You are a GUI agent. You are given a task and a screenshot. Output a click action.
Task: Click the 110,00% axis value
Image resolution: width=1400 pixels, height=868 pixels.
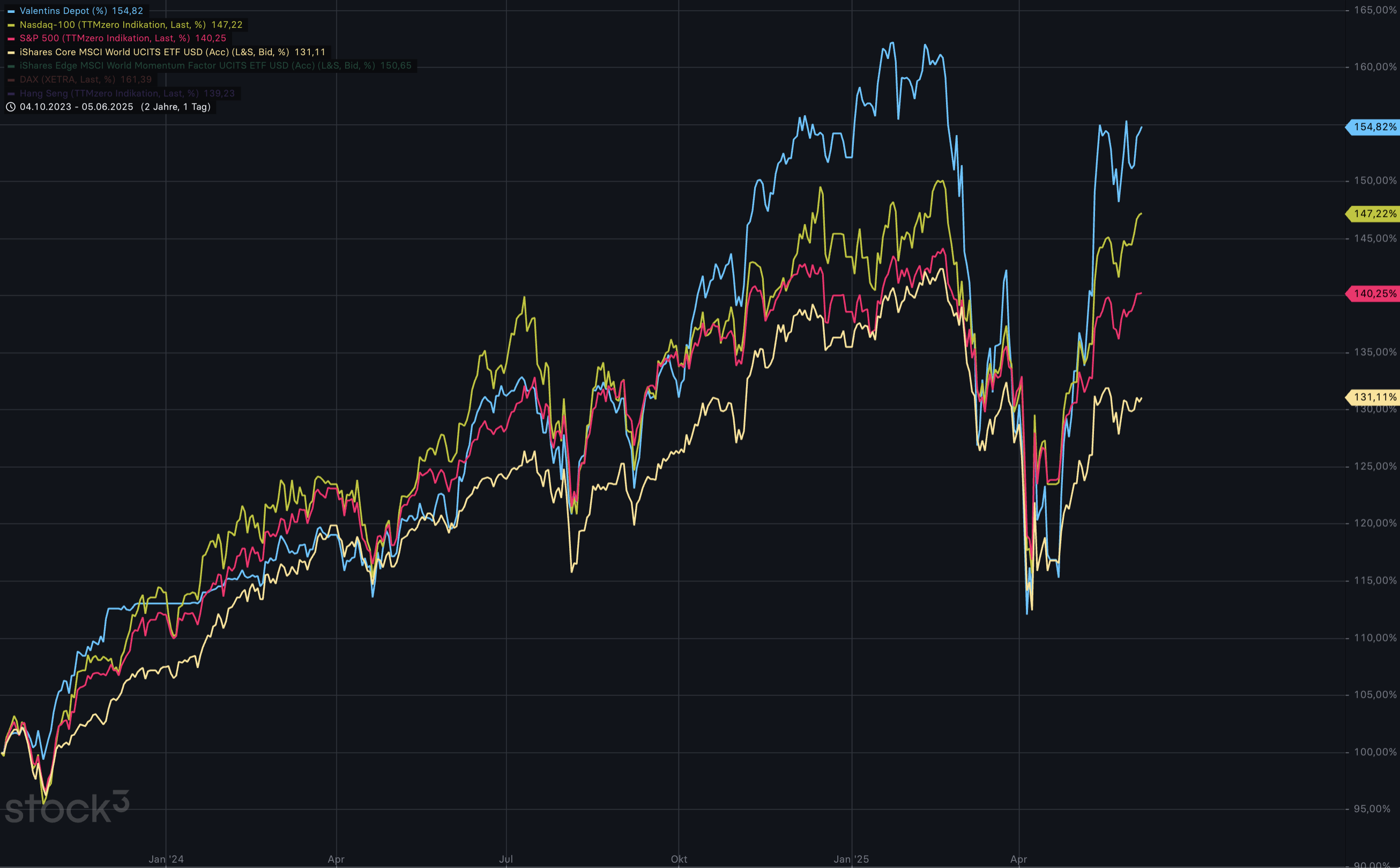(x=1375, y=638)
